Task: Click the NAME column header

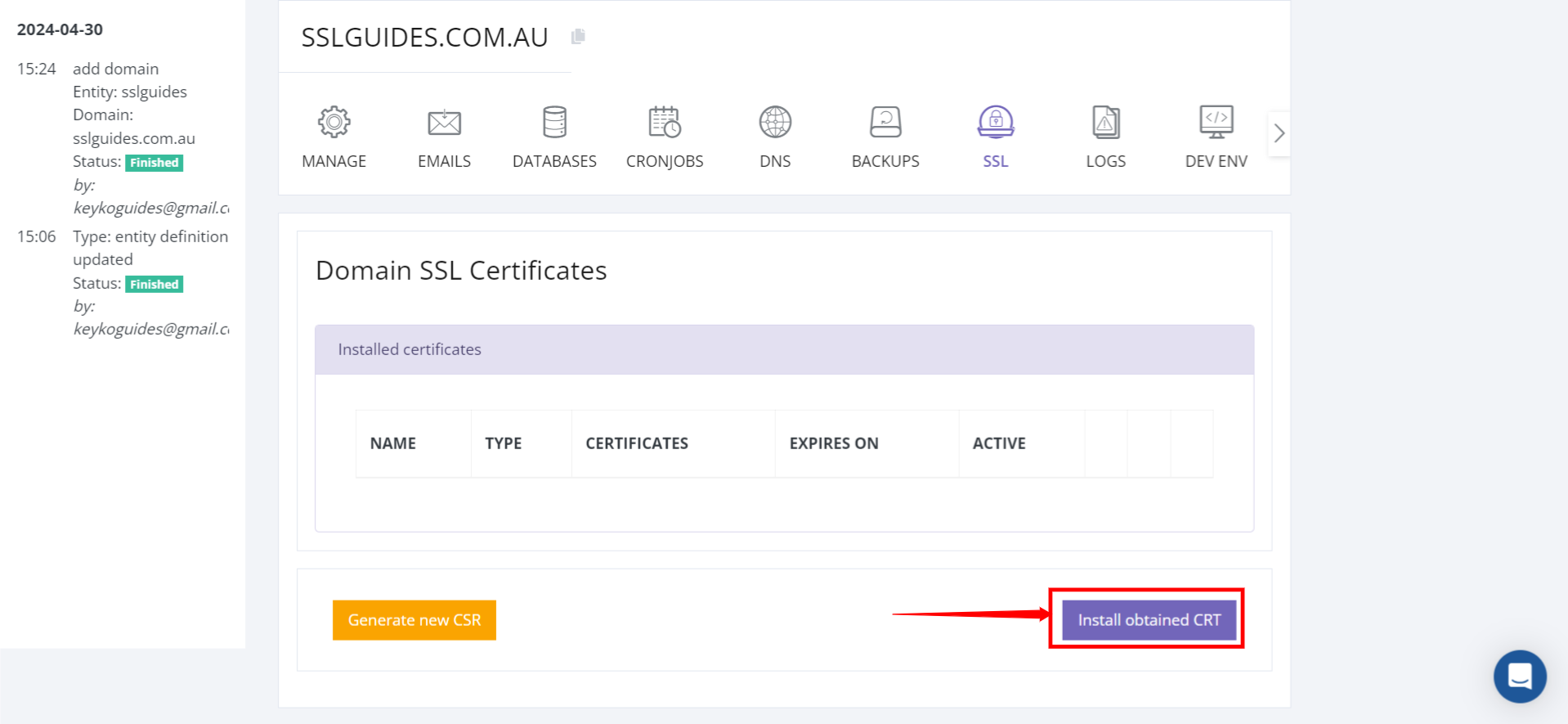Action: [x=393, y=443]
